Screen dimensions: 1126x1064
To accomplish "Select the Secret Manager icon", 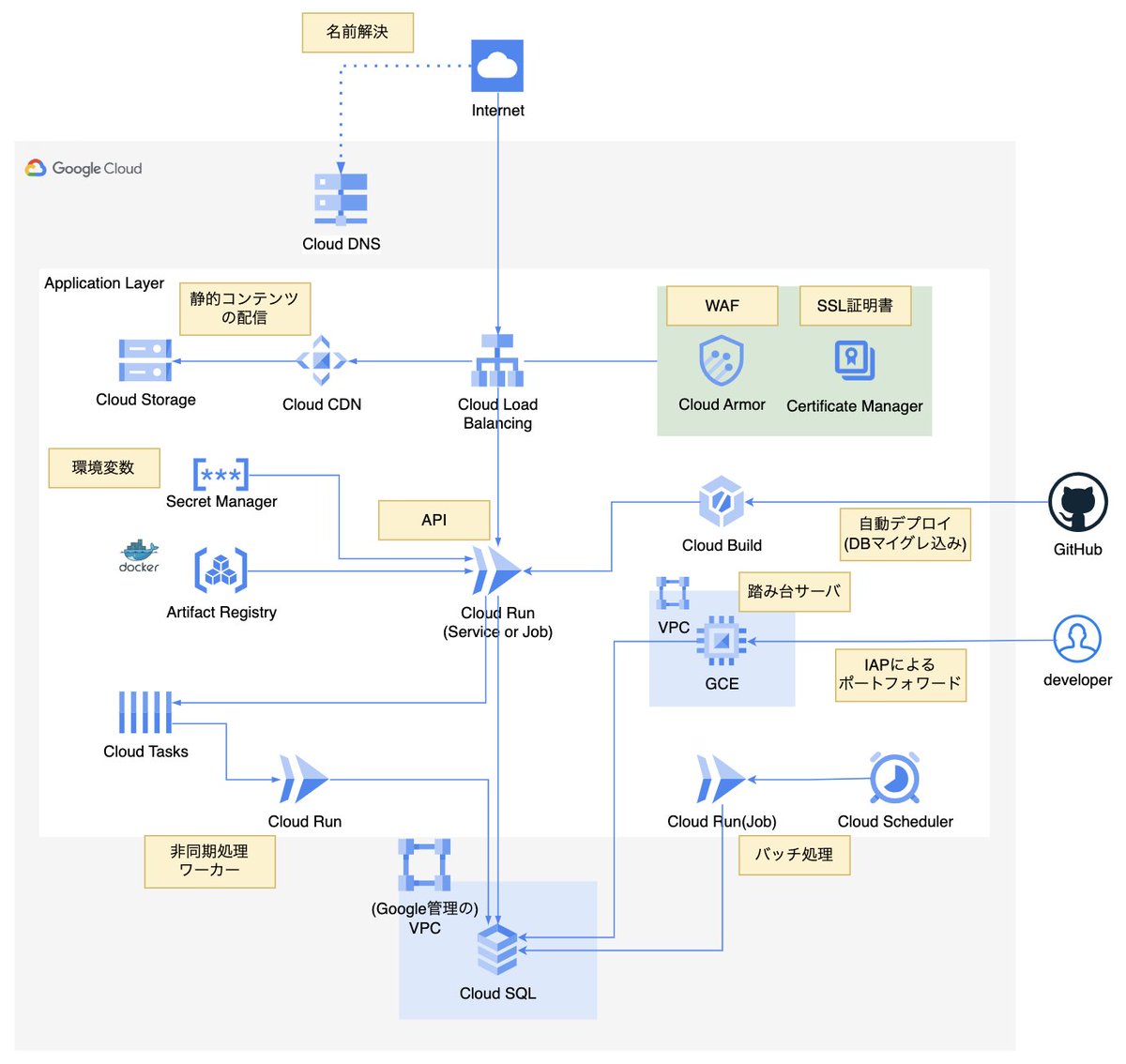I will 221,474.
